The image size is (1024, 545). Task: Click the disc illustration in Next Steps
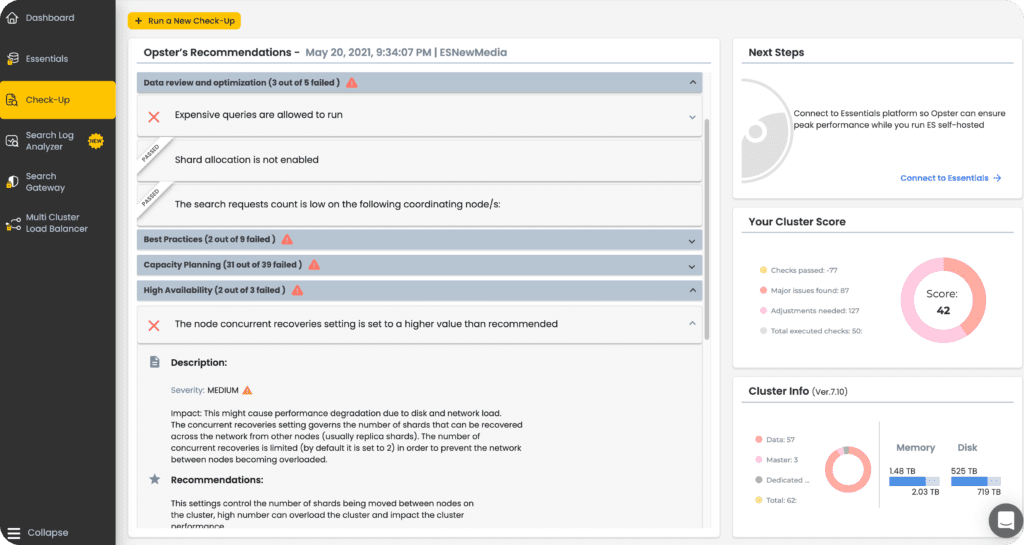767,131
